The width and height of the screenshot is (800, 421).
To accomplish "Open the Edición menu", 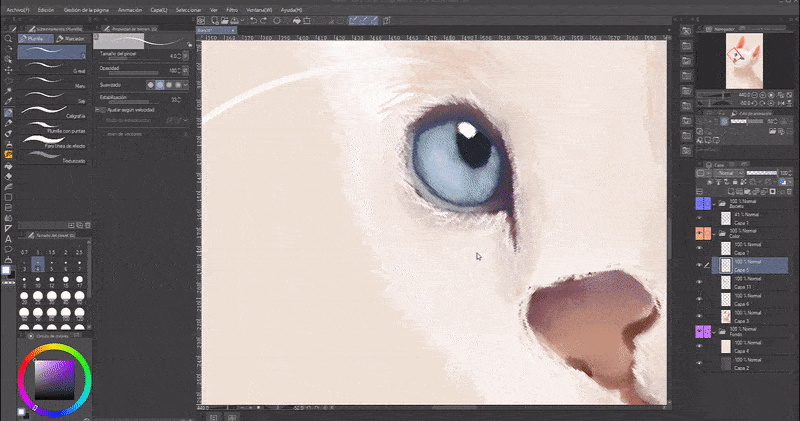I will tap(45, 10).
